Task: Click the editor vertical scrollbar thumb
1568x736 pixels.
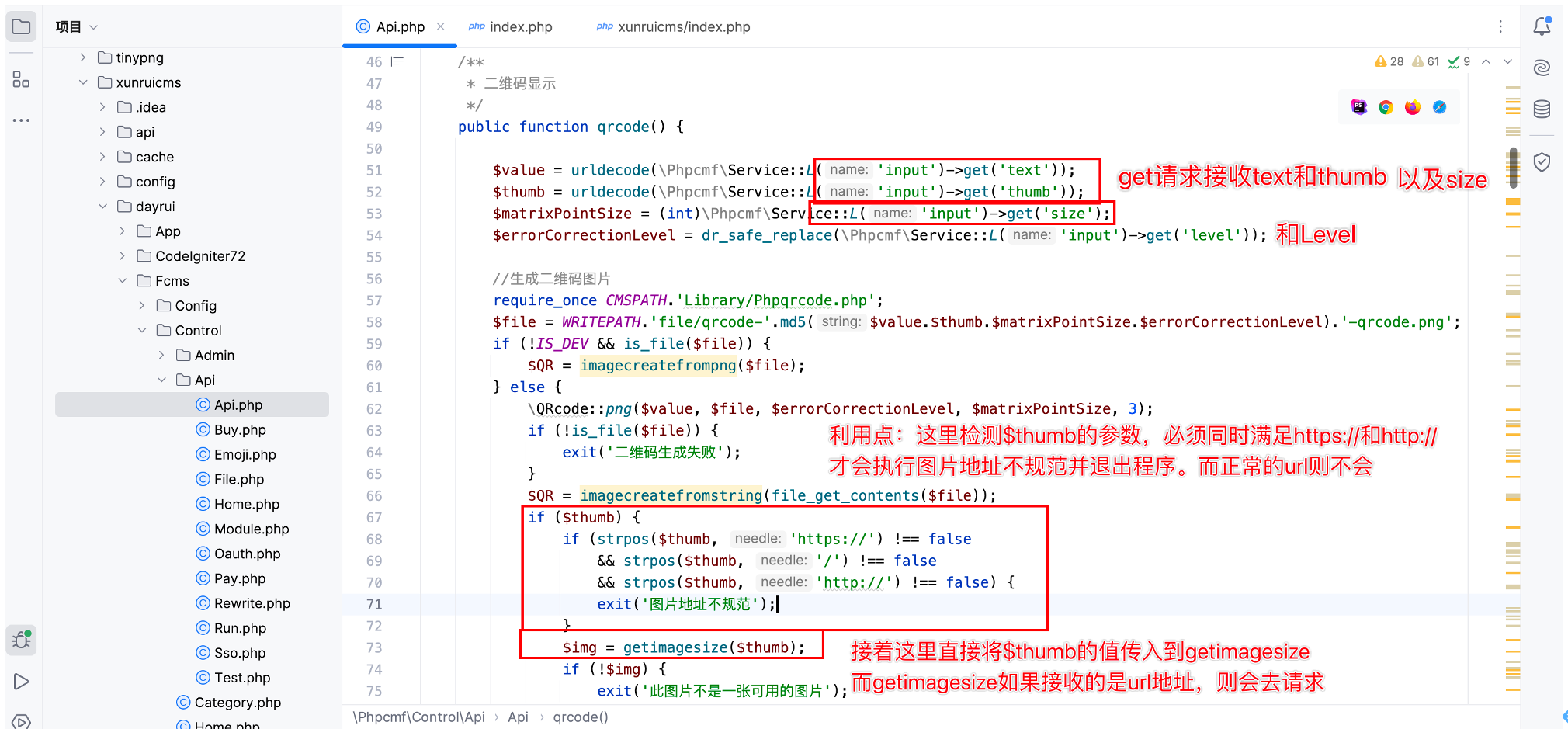Action: click(x=1513, y=168)
